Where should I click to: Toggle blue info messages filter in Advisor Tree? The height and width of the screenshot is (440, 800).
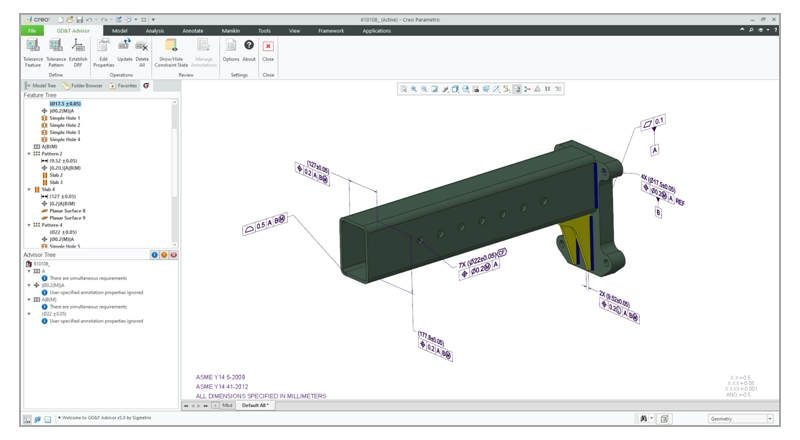pos(155,255)
